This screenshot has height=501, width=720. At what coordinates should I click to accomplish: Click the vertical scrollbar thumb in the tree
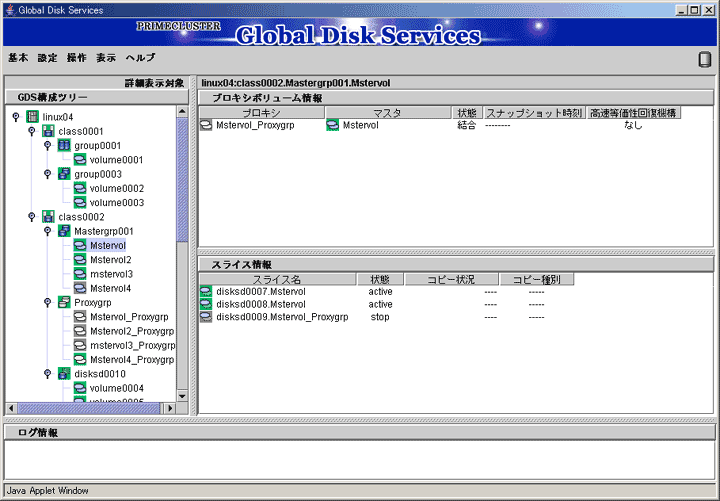click(x=182, y=180)
